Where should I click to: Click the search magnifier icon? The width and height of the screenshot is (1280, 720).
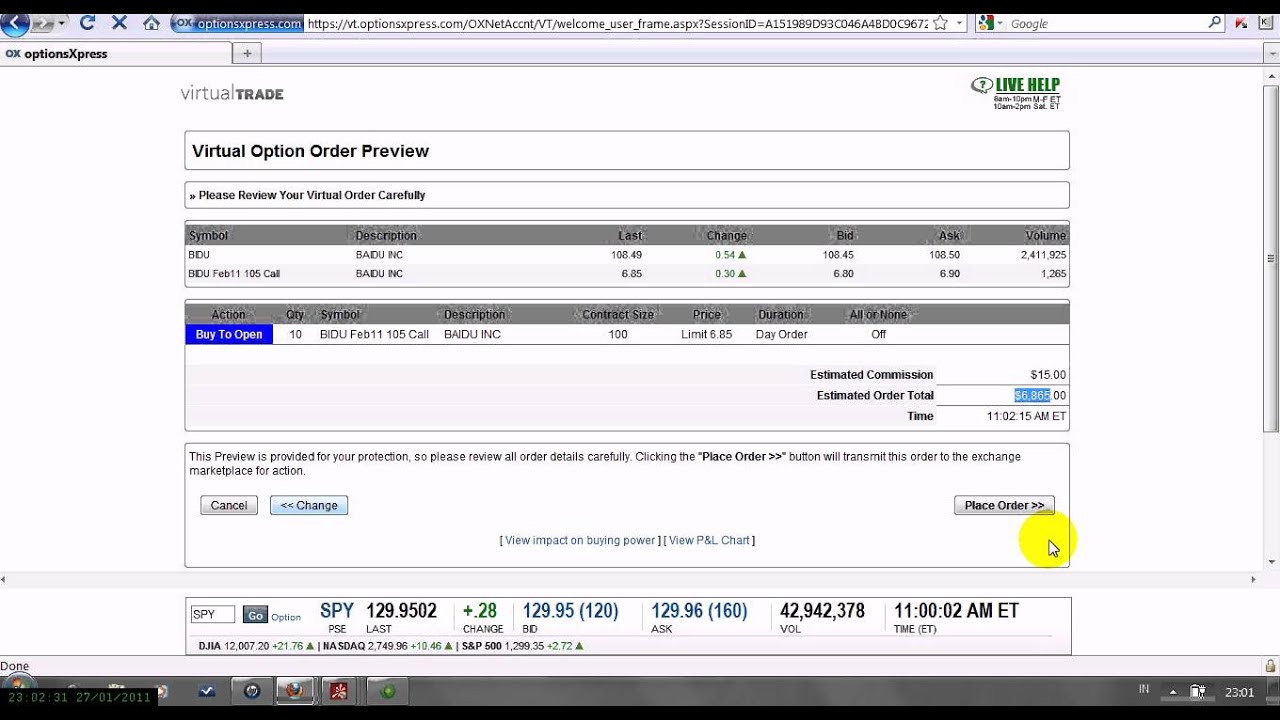point(1215,22)
